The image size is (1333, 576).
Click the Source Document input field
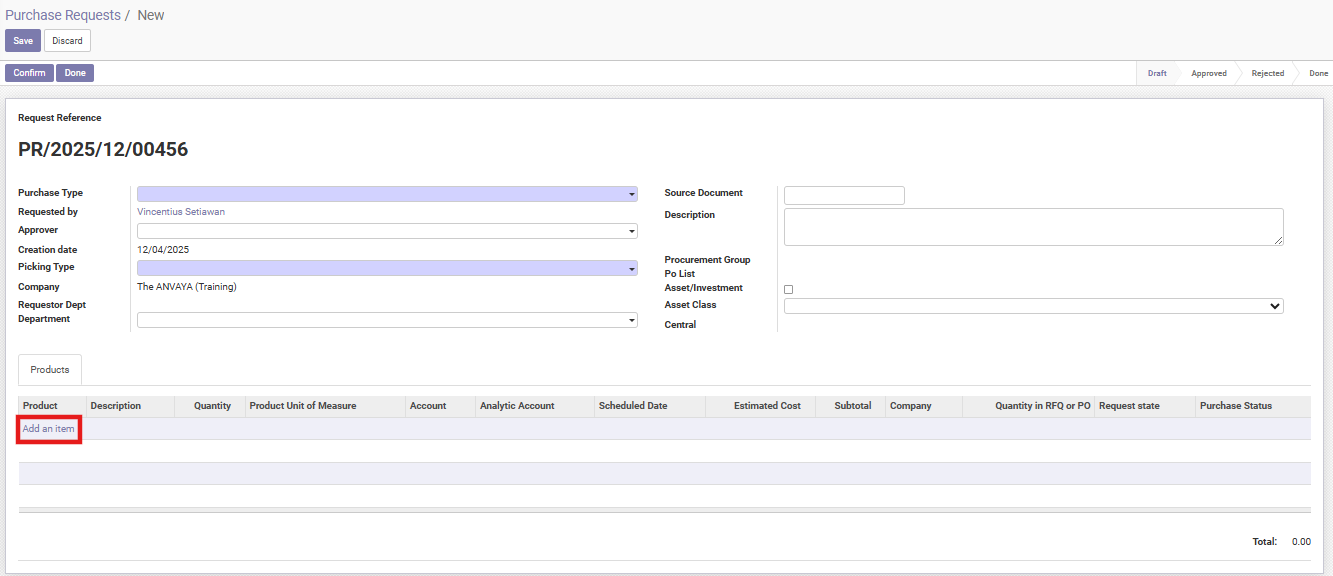pos(844,195)
